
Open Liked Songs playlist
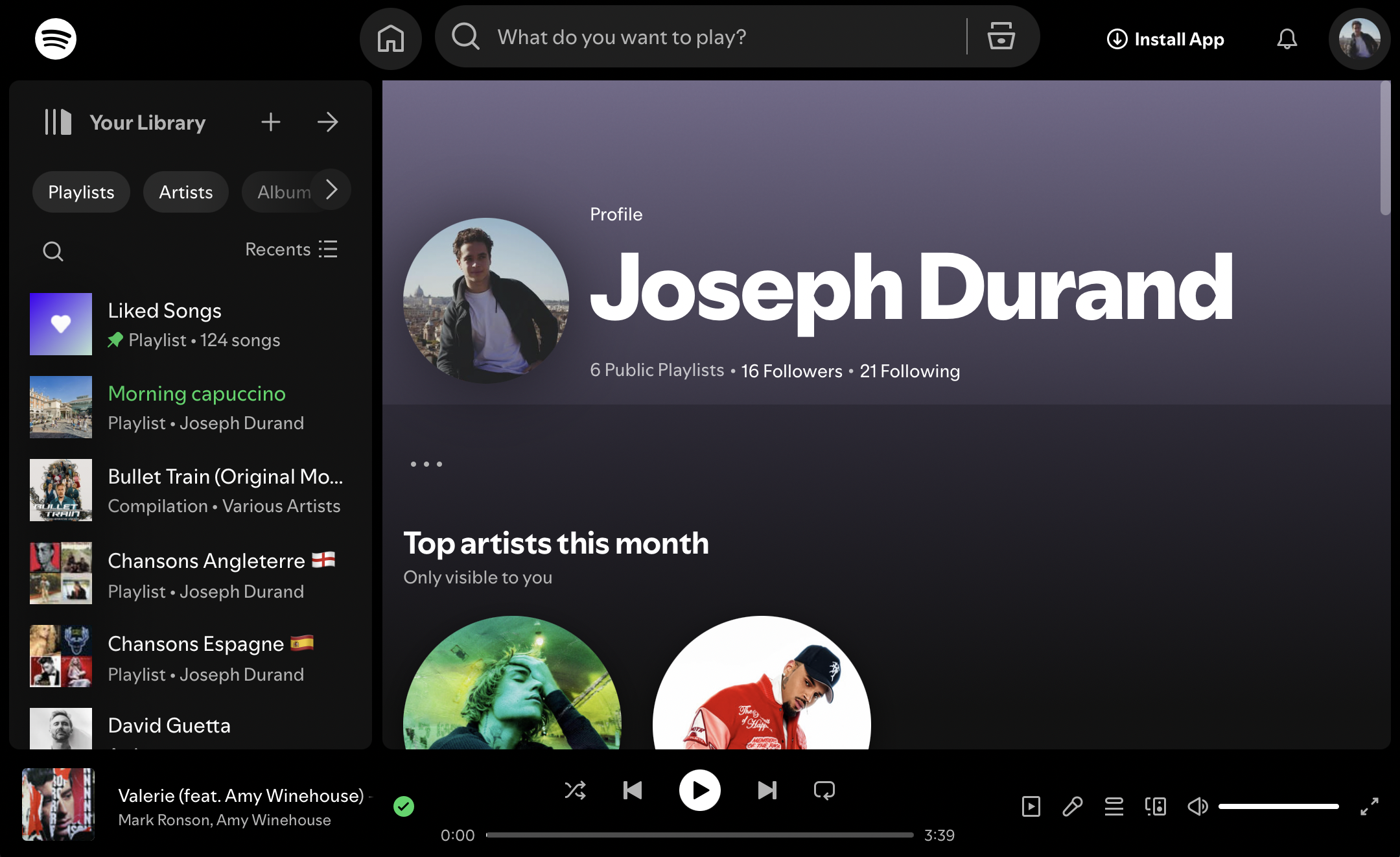coord(191,324)
